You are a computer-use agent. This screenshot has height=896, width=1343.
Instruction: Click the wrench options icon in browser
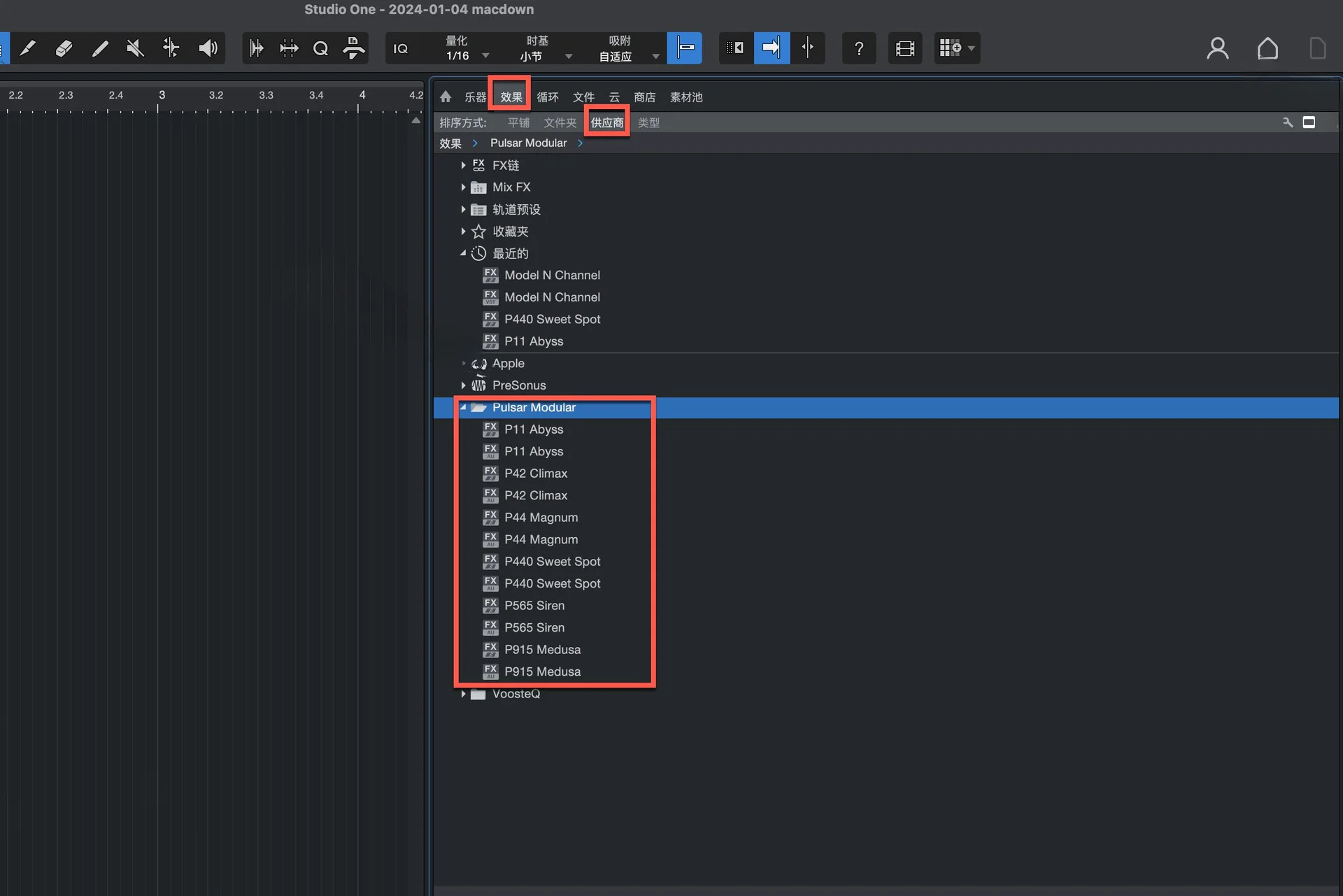pyautogui.click(x=1287, y=122)
